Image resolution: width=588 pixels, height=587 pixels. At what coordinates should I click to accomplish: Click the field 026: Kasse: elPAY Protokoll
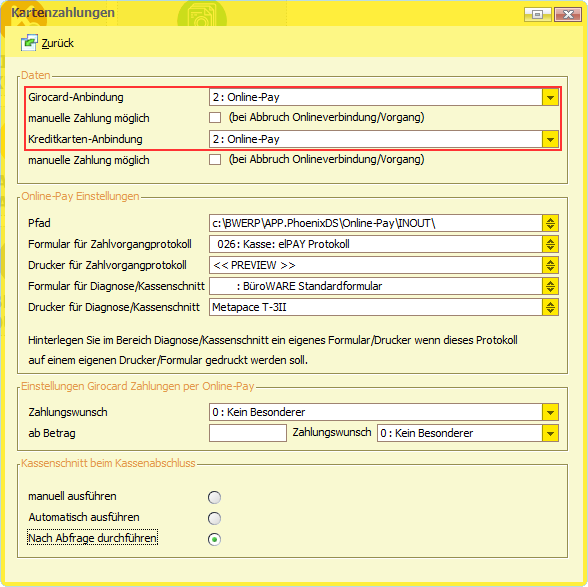coord(376,245)
